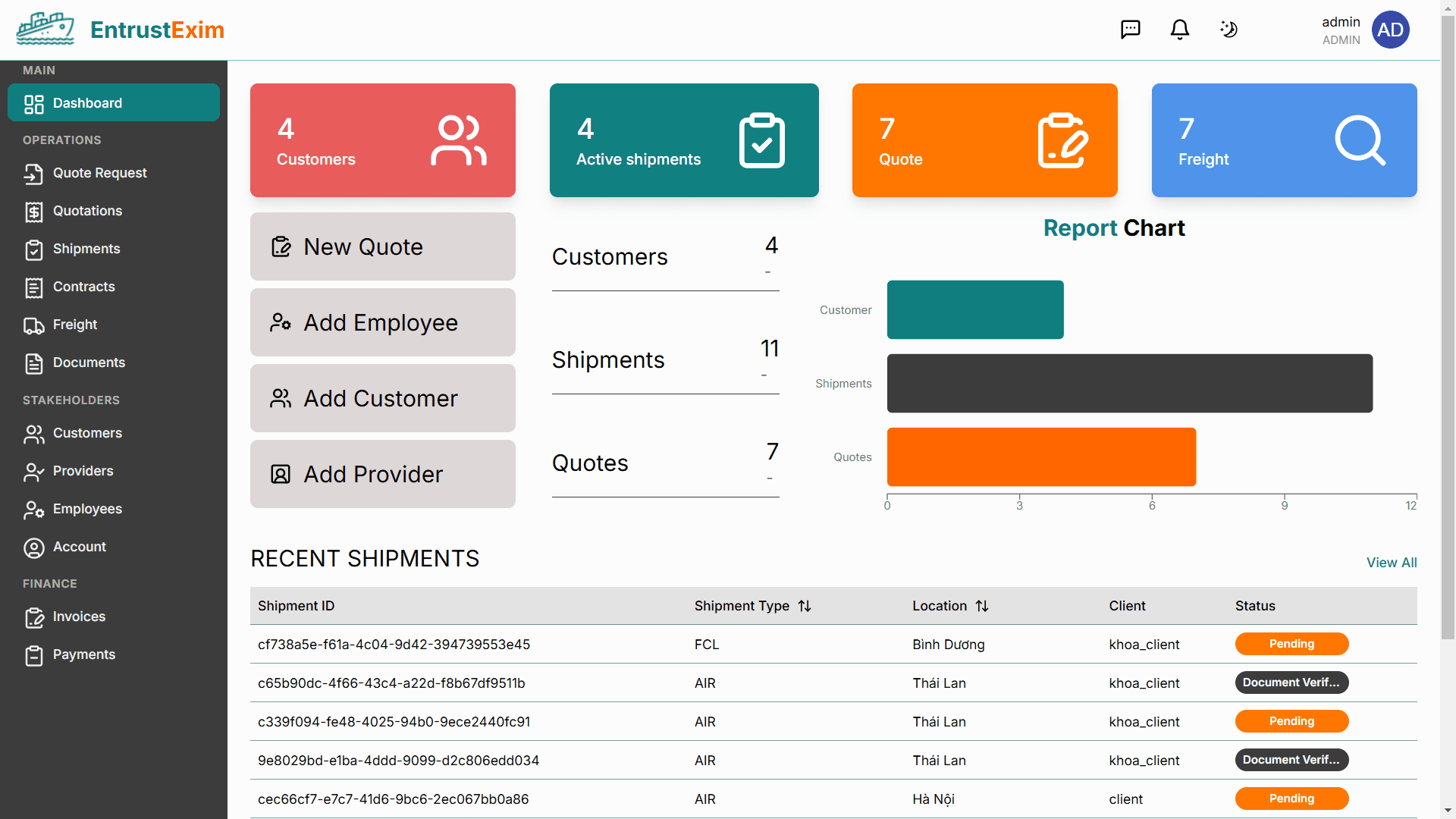Click the people icon on Customers card

click(459, 140)
